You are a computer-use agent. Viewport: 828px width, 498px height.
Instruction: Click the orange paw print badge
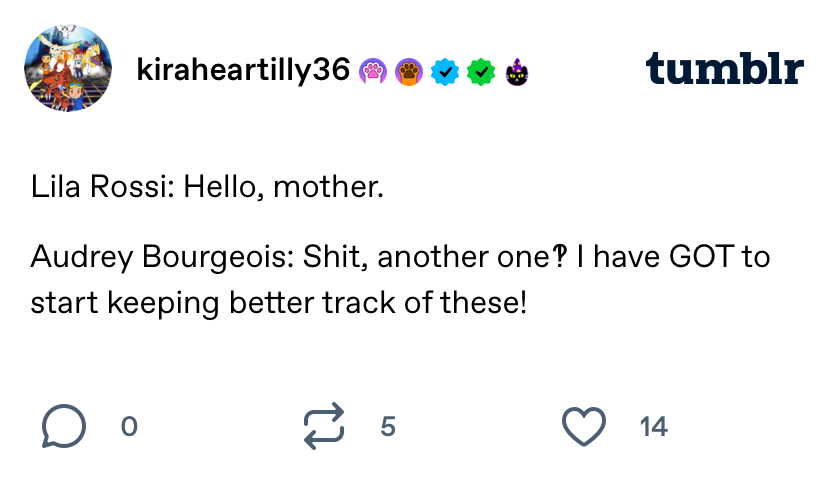[409, 72]
